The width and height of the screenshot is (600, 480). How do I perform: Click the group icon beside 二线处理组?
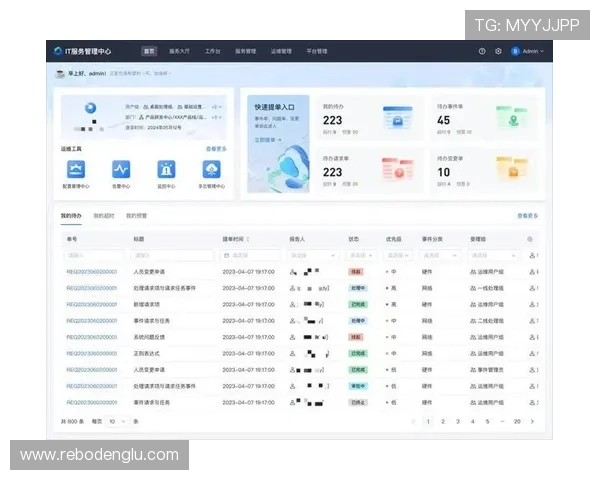tap(473, 321)
